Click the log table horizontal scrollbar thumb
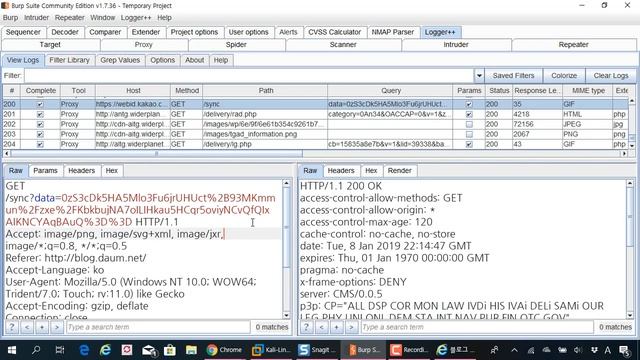640x360 pixels. (x=156, y=154)
